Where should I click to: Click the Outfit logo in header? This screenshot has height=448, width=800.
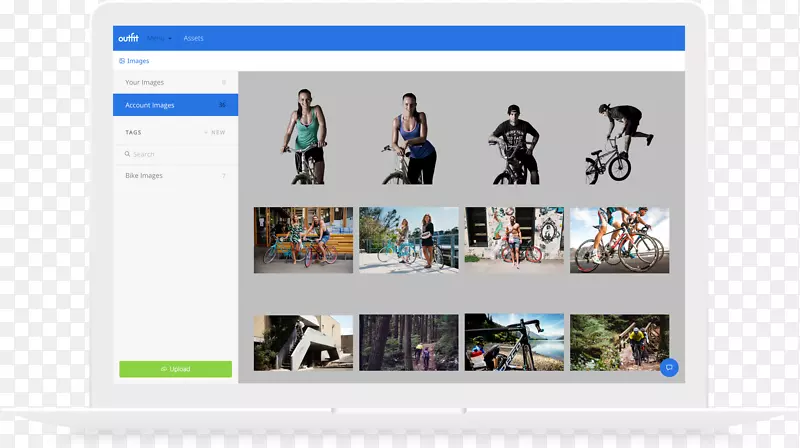[x=128, y=38]
